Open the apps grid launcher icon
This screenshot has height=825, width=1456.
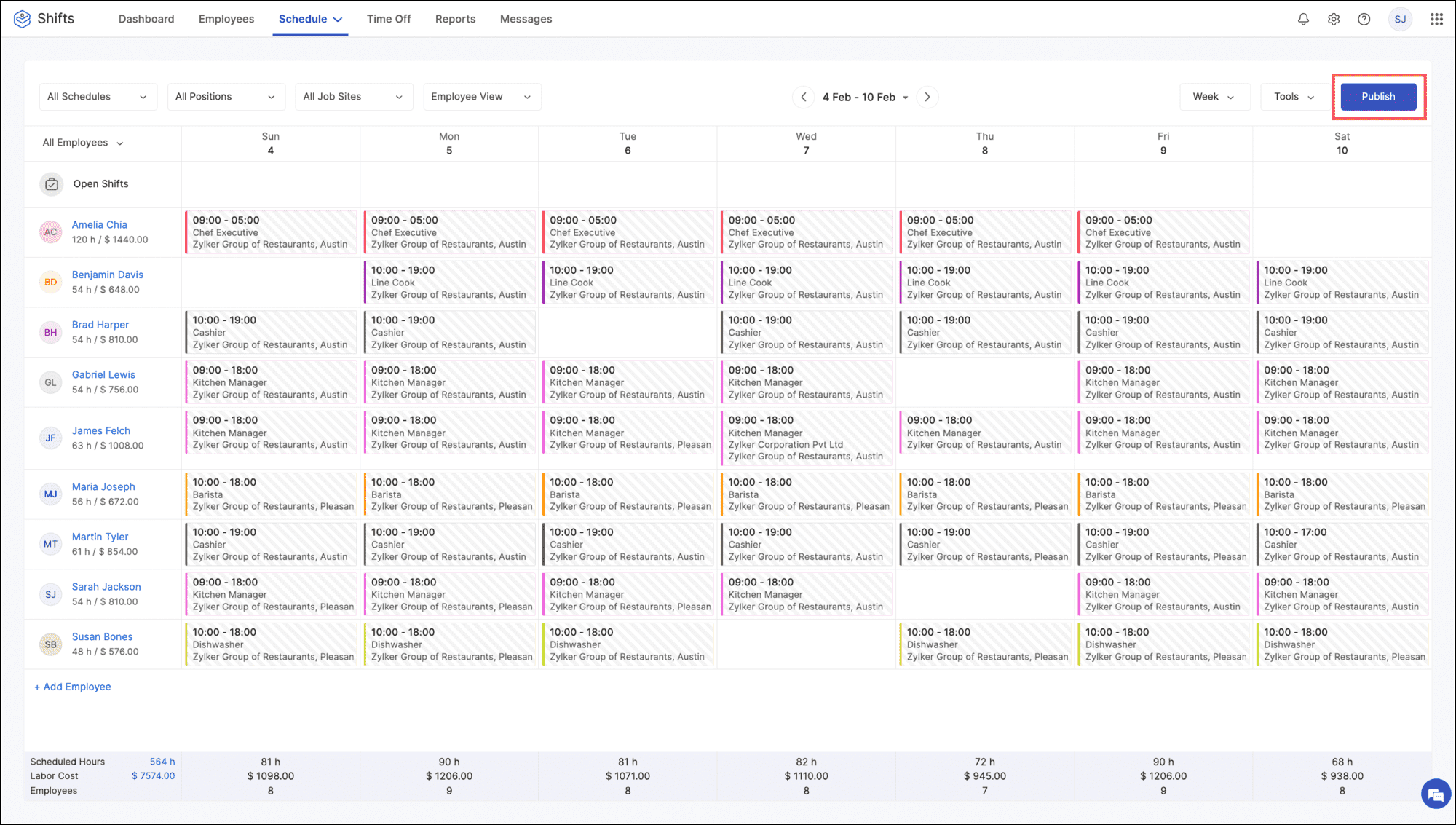[x=1436, y=19]
